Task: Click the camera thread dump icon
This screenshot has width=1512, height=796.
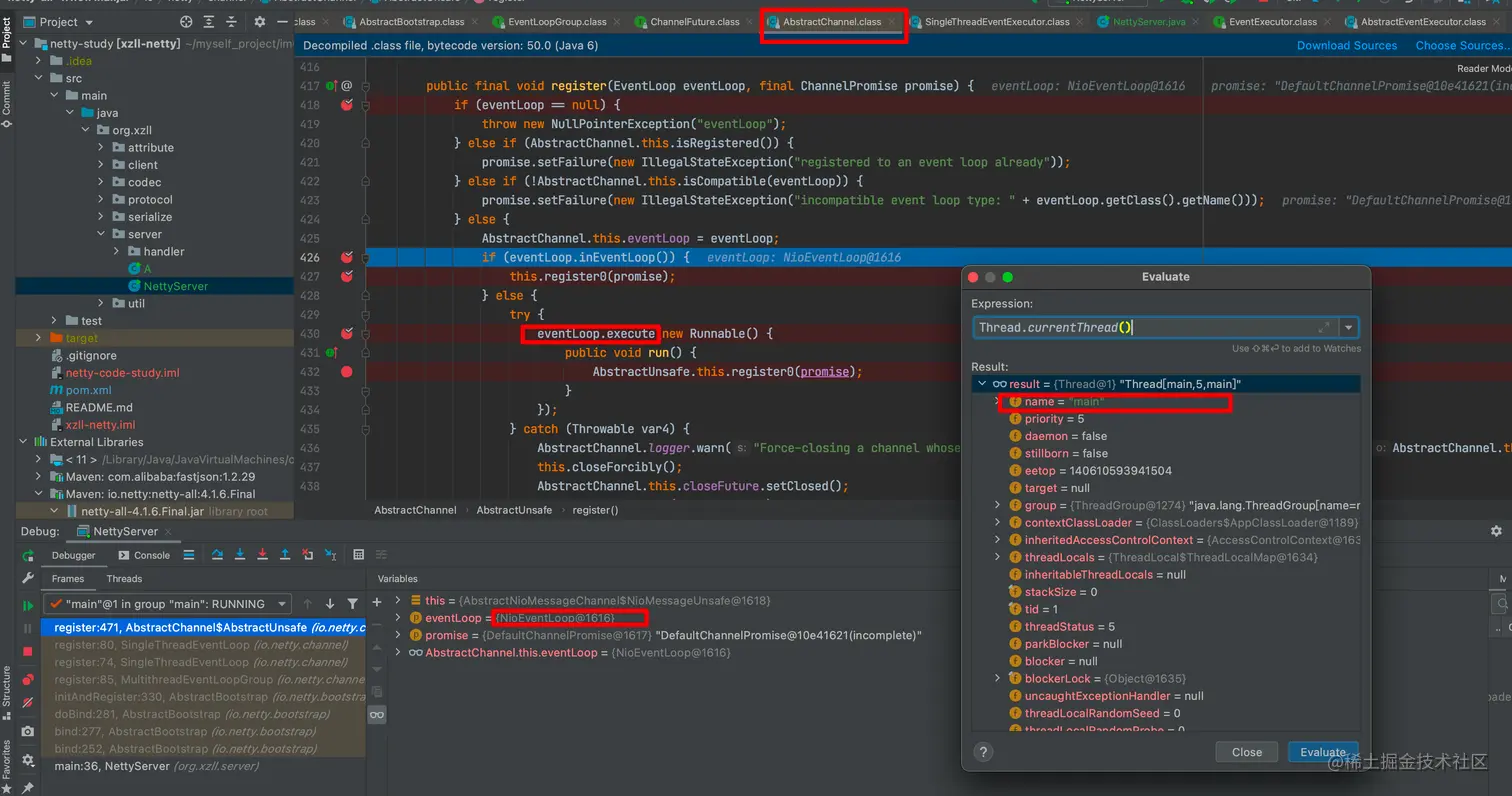Action: click(x=28, y=732)
